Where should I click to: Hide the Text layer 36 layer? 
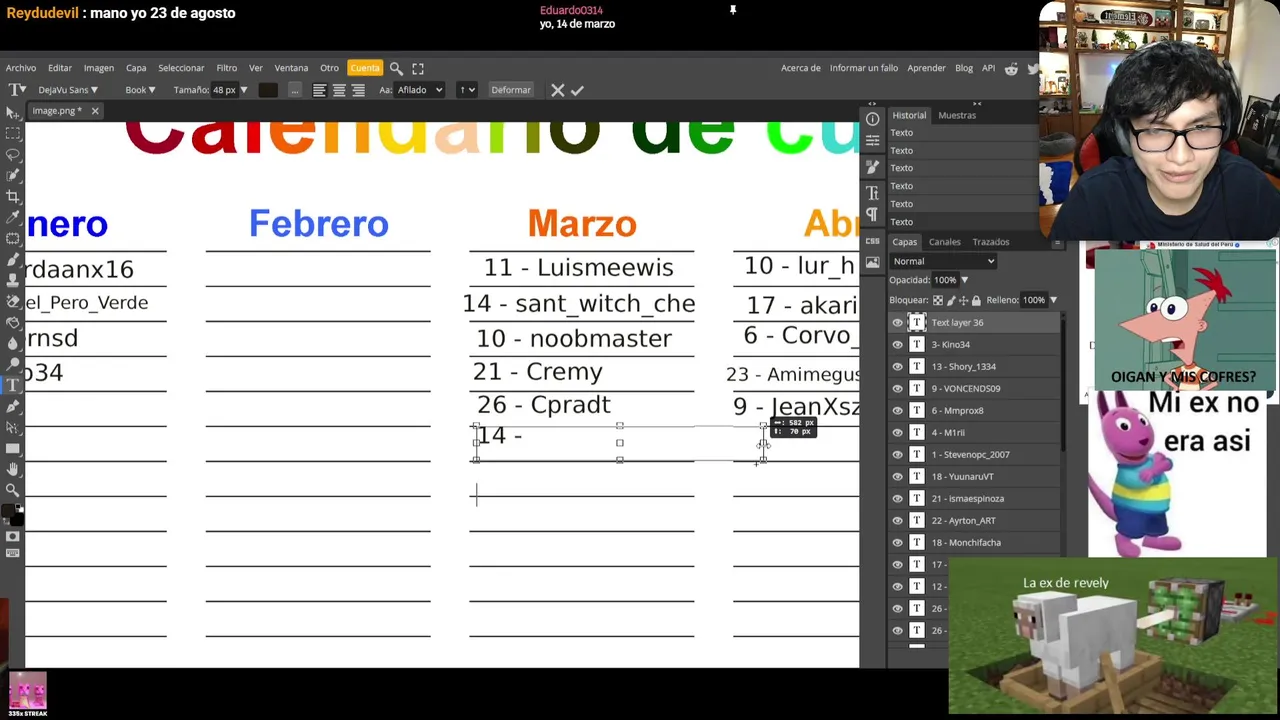point(897,322)
